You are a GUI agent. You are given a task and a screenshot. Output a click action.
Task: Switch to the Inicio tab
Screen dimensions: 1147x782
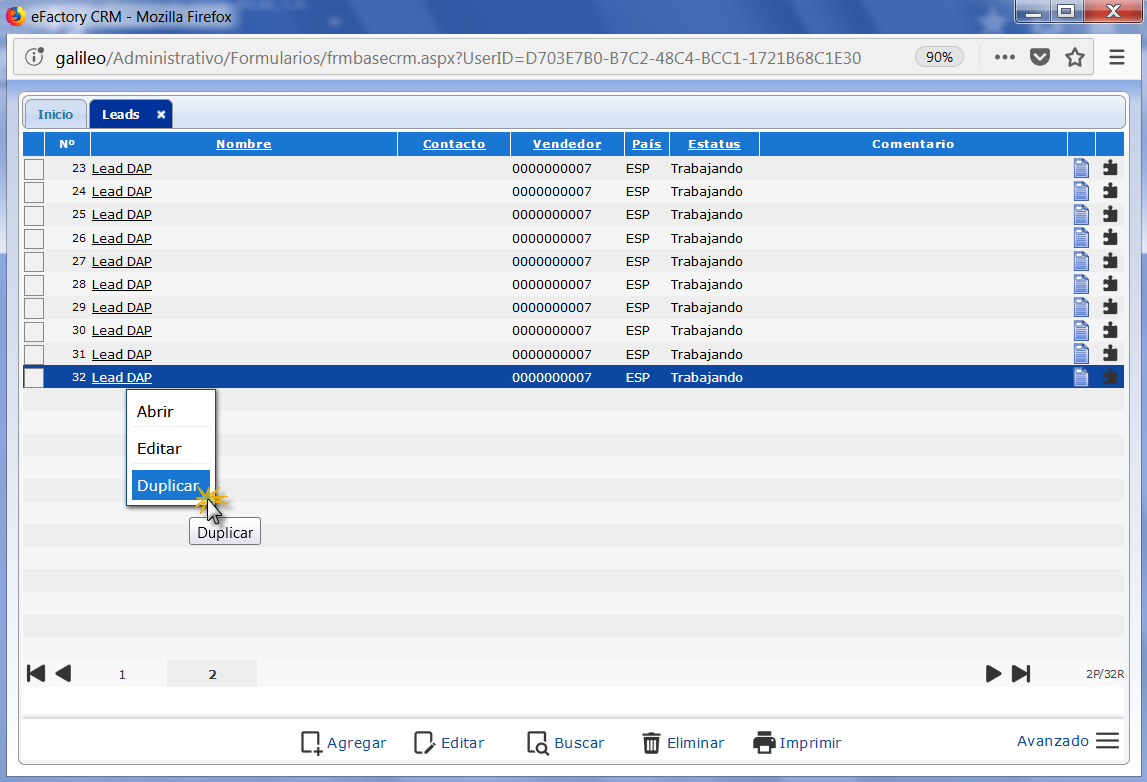click(56, 114)
